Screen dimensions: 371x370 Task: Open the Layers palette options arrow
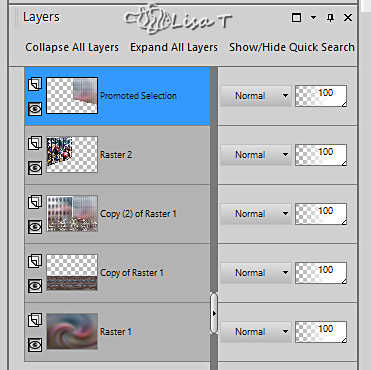click(x=313, y=17)
